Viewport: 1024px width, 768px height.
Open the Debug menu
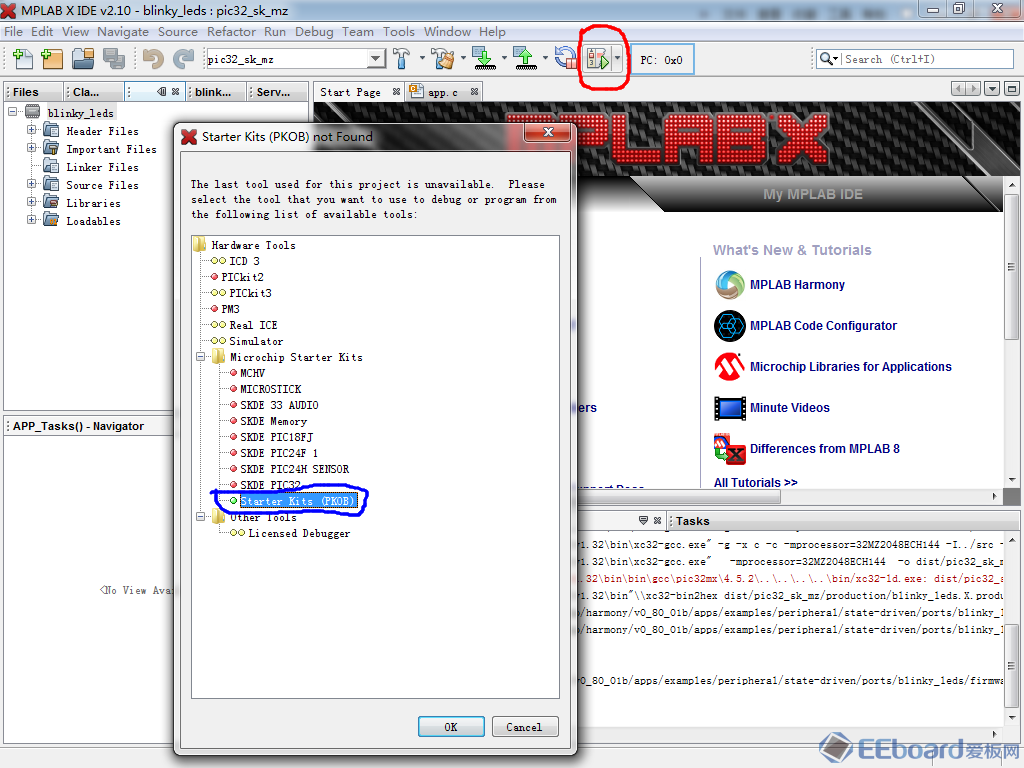(313, 31)
